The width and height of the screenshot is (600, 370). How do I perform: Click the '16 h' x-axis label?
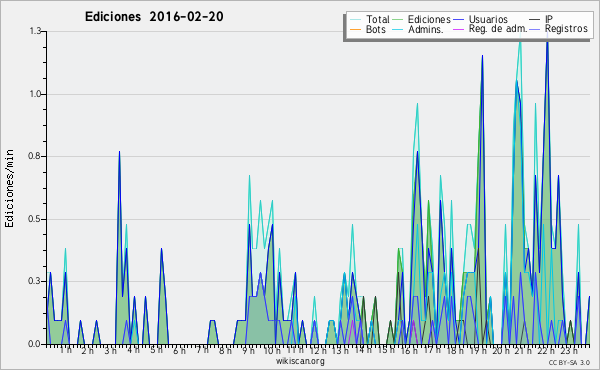409,351
